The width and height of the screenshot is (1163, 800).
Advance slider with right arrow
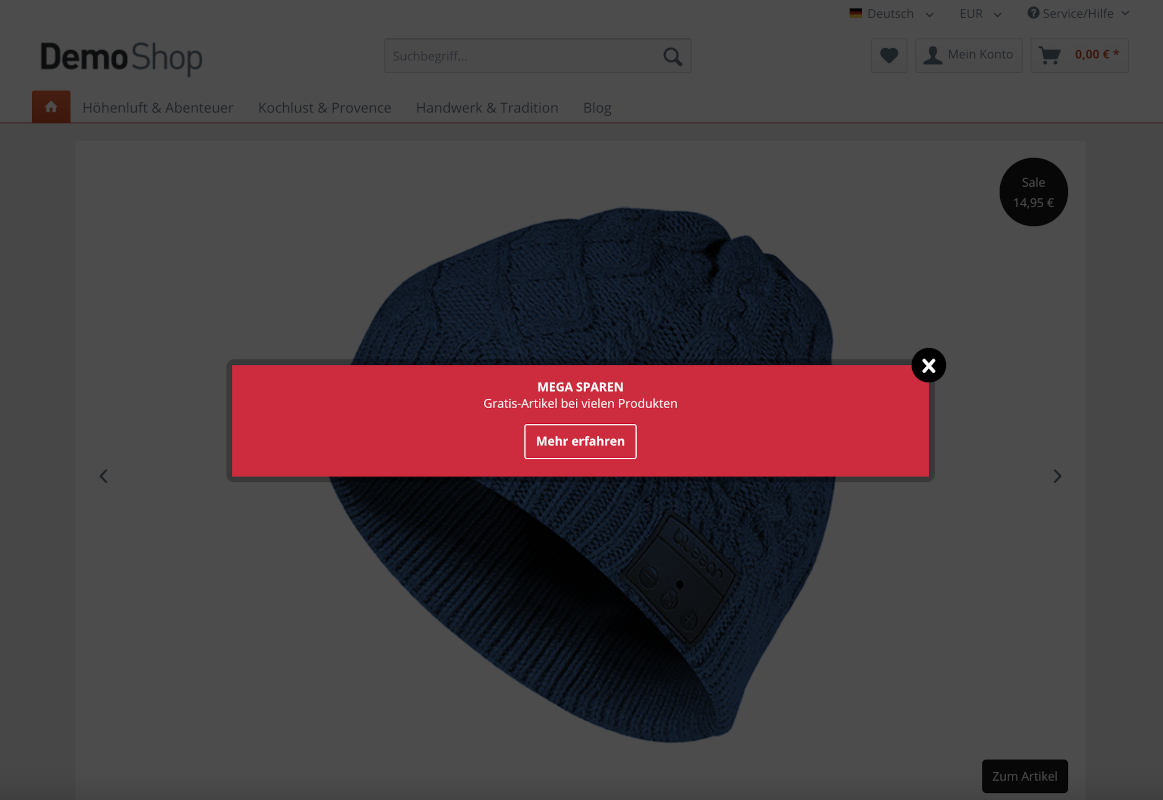click(x=1057, y=476)
